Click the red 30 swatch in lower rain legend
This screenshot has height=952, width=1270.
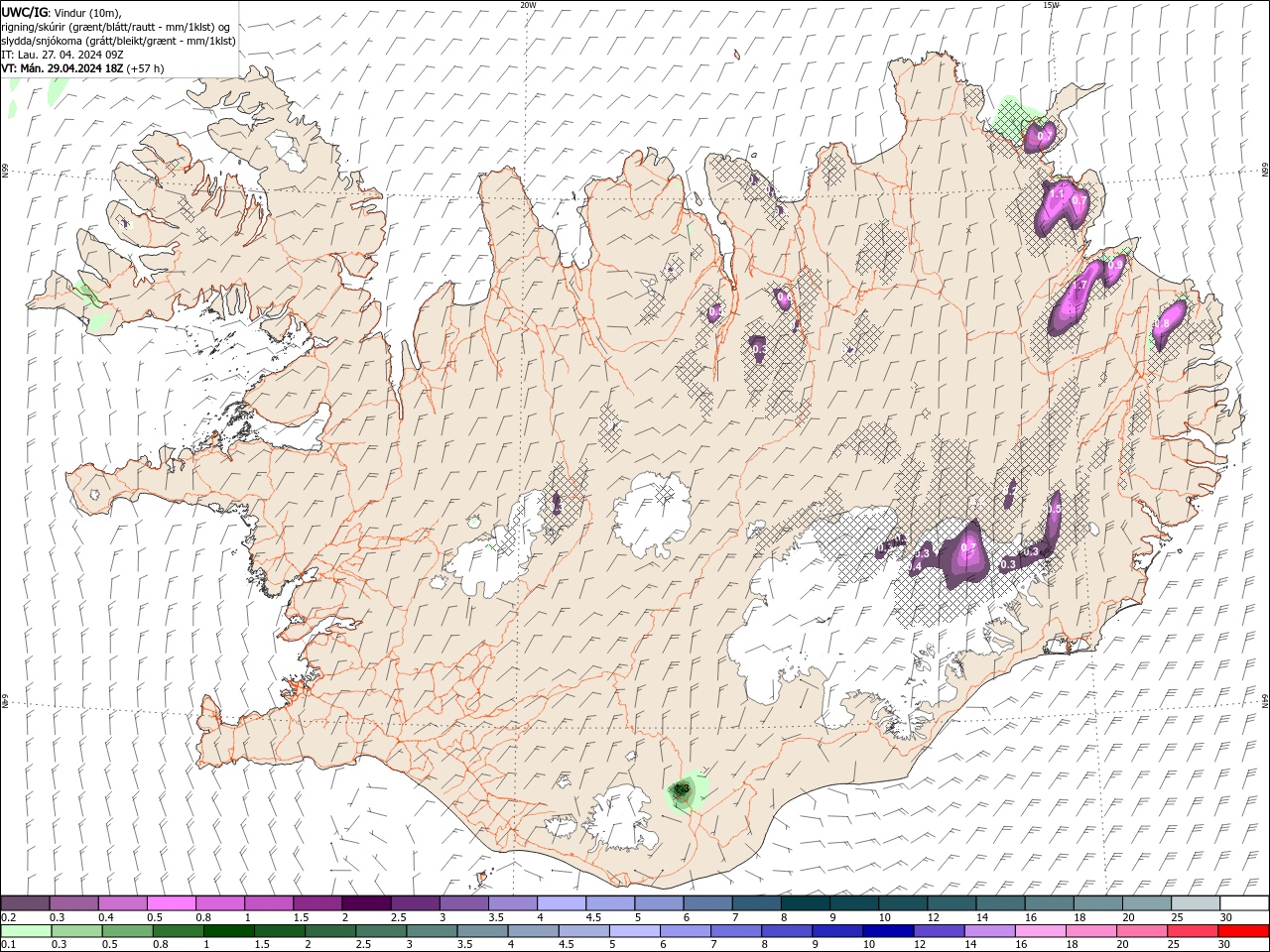[1243, 931]
